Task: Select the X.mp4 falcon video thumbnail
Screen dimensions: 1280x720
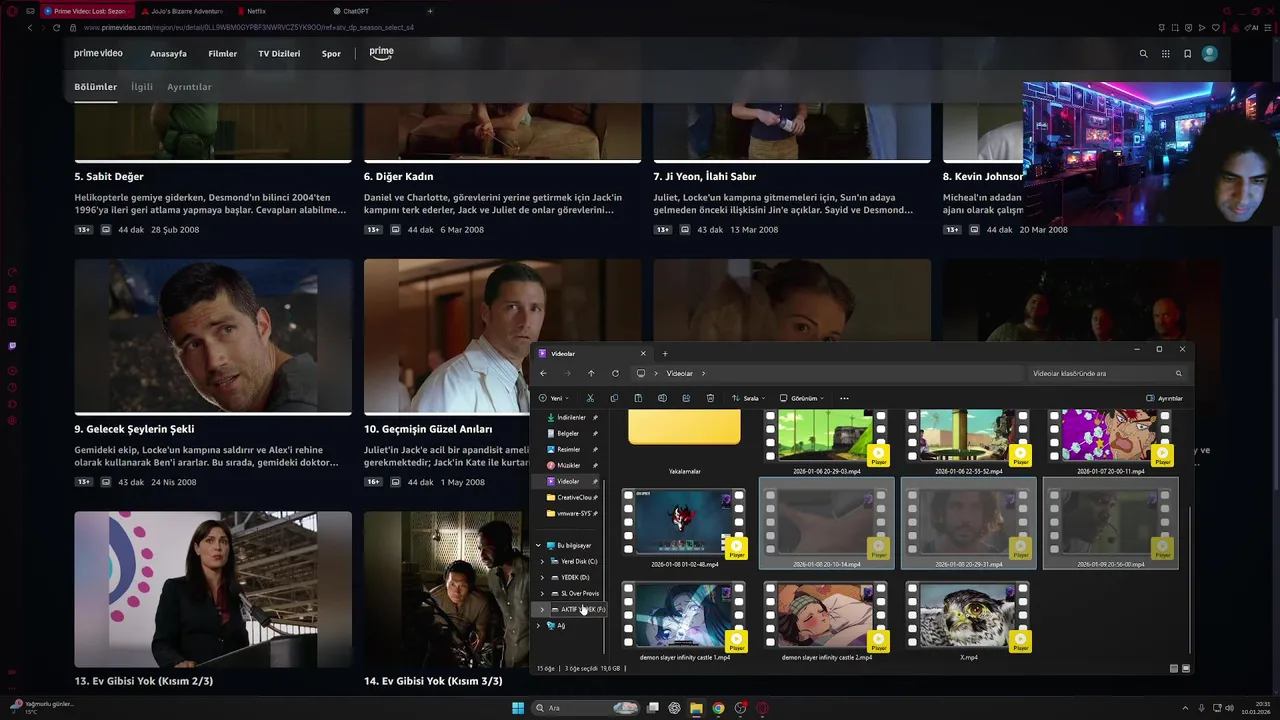Action: [968, 617]
